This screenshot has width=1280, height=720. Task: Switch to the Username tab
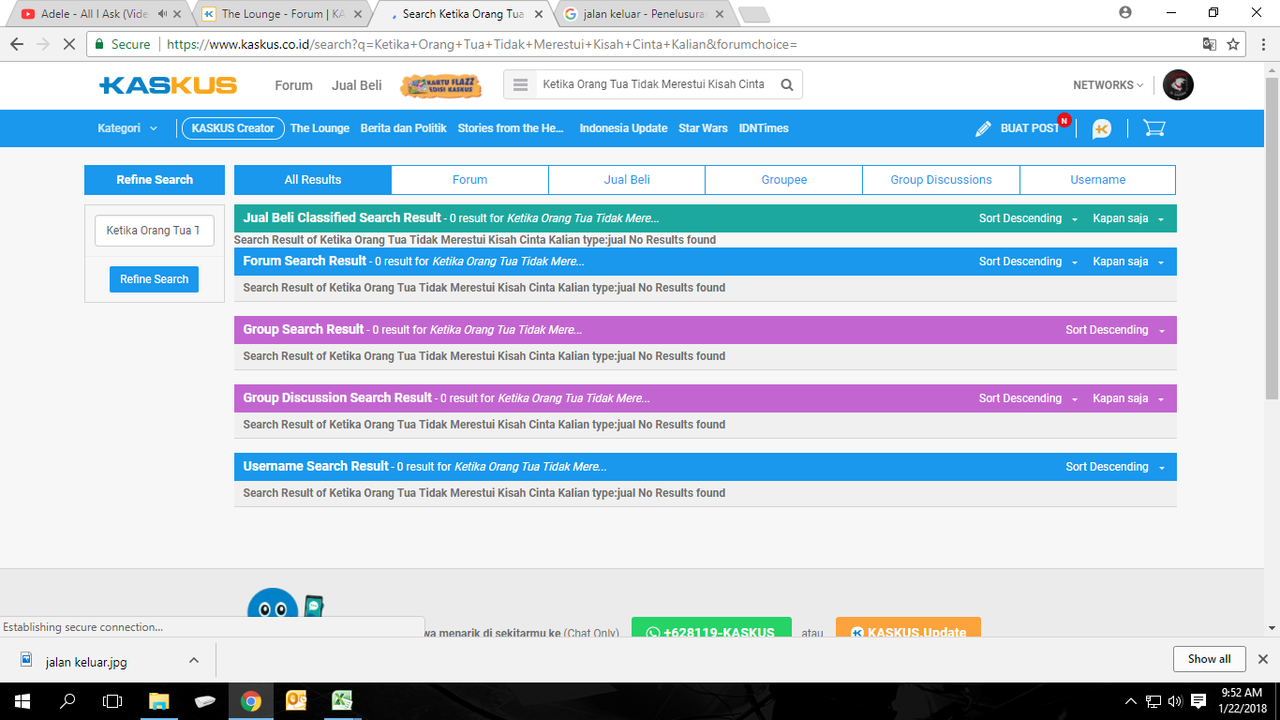pos(1098,180)
